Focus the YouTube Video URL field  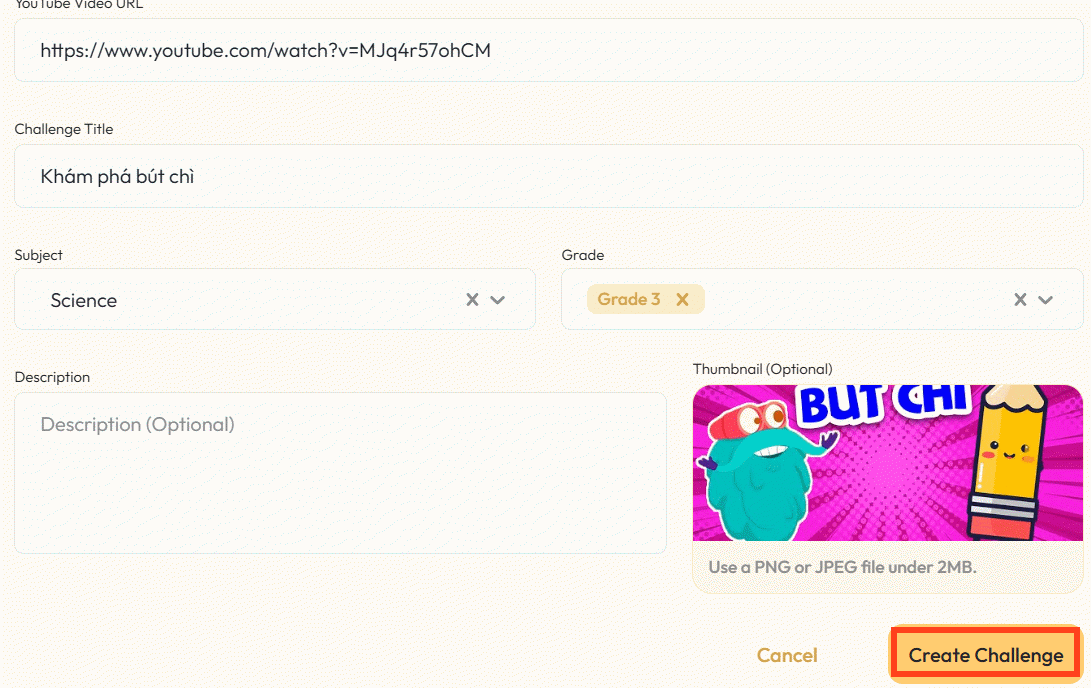point(548,50)
